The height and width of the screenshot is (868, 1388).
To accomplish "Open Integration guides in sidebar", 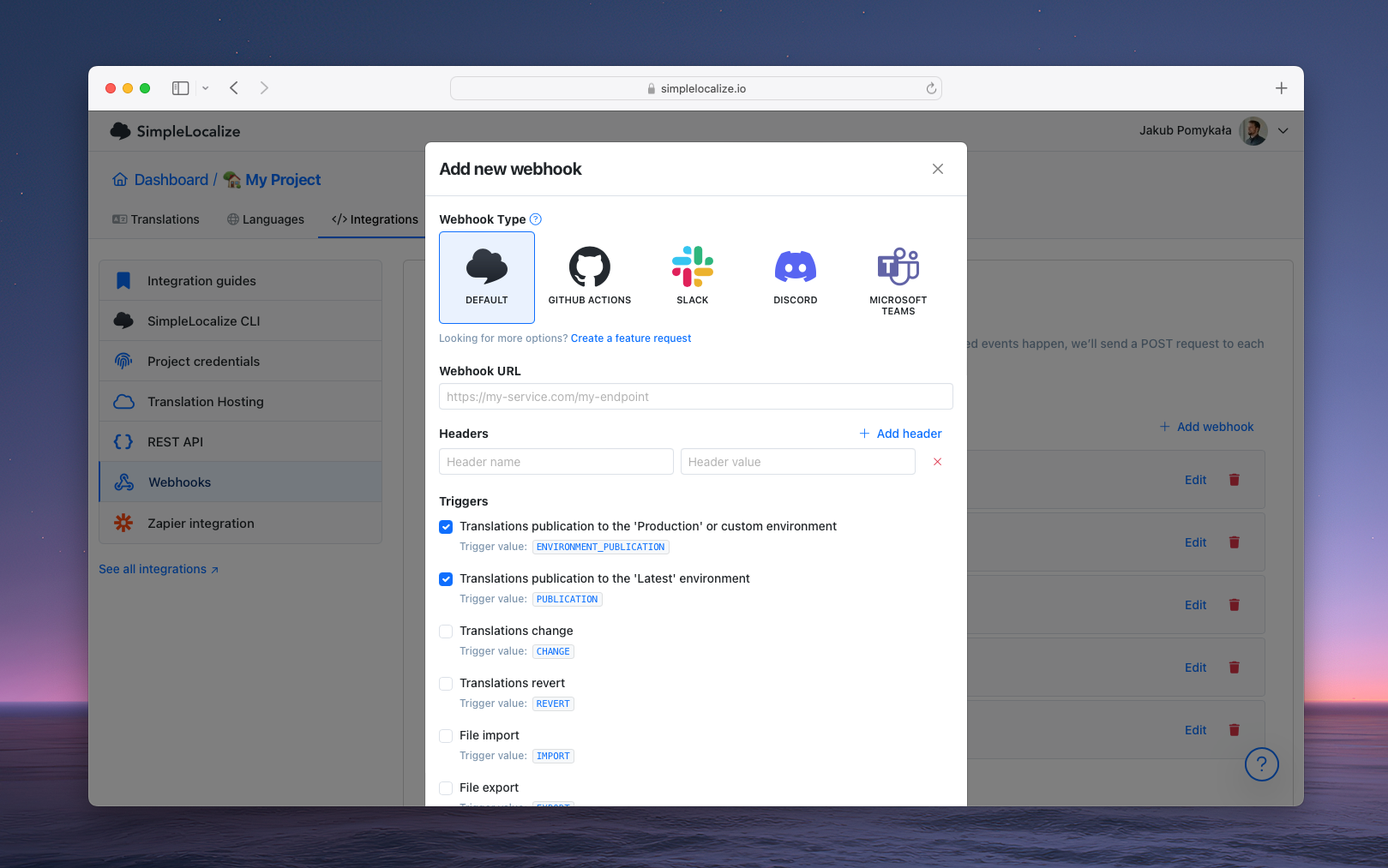I will point(241,281).
